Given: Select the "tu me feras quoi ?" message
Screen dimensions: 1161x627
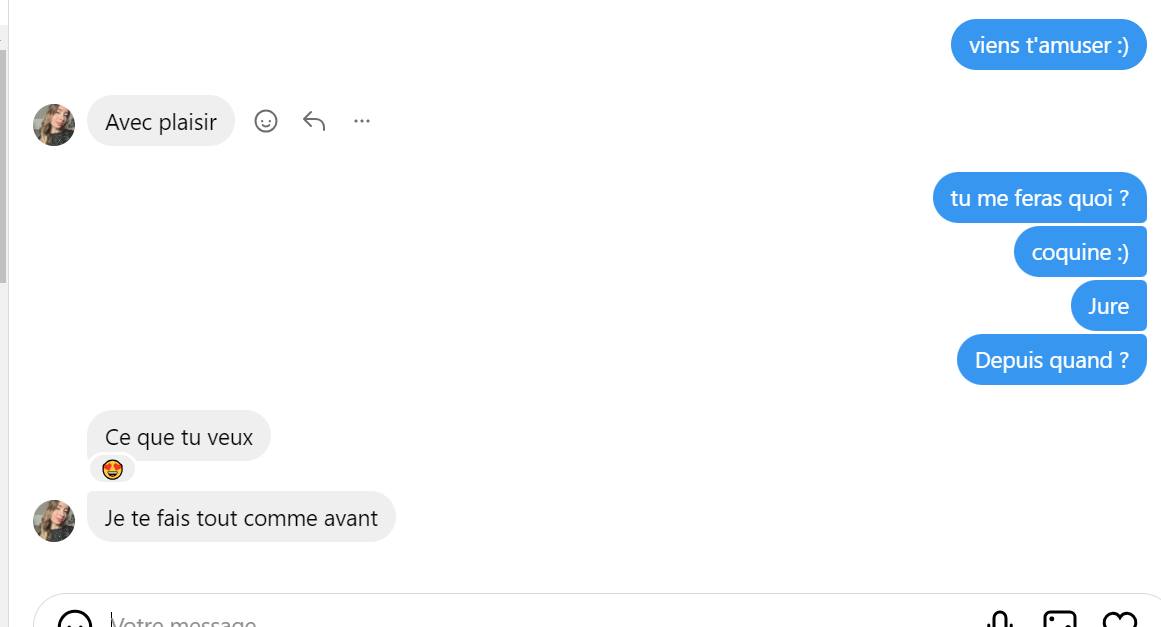Looking at the screenshot, I should 1040,198.
